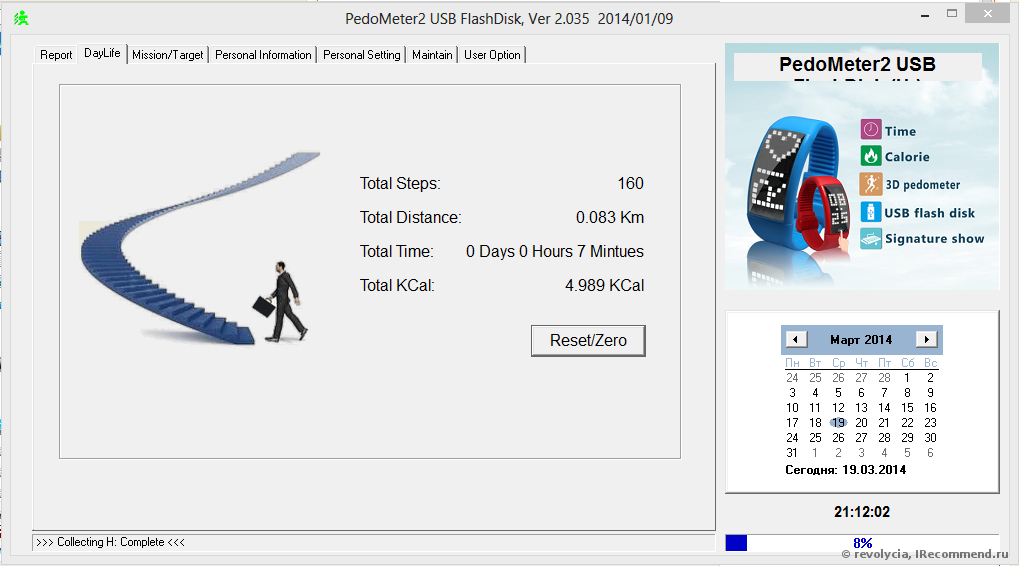Click the staircase walking man image
The width and height of the screenshot is (1019, 566).
coord(200,248)
